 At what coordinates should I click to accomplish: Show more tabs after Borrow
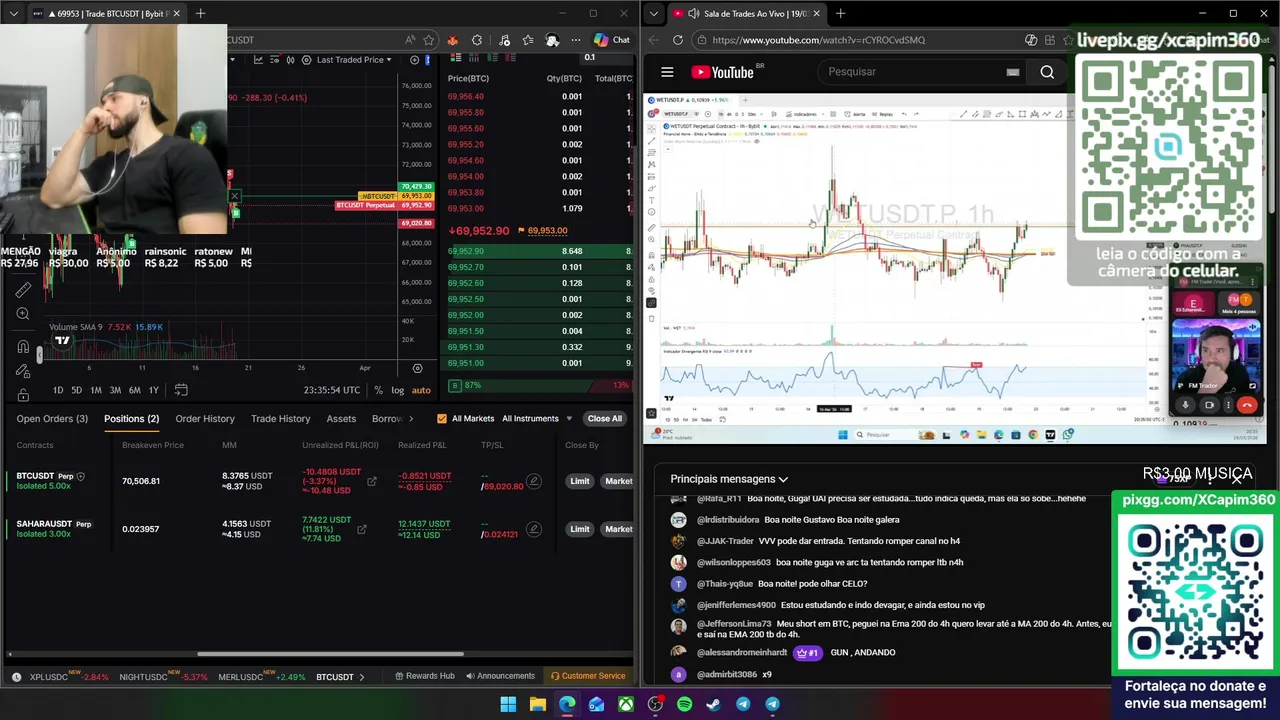[411, 419]
